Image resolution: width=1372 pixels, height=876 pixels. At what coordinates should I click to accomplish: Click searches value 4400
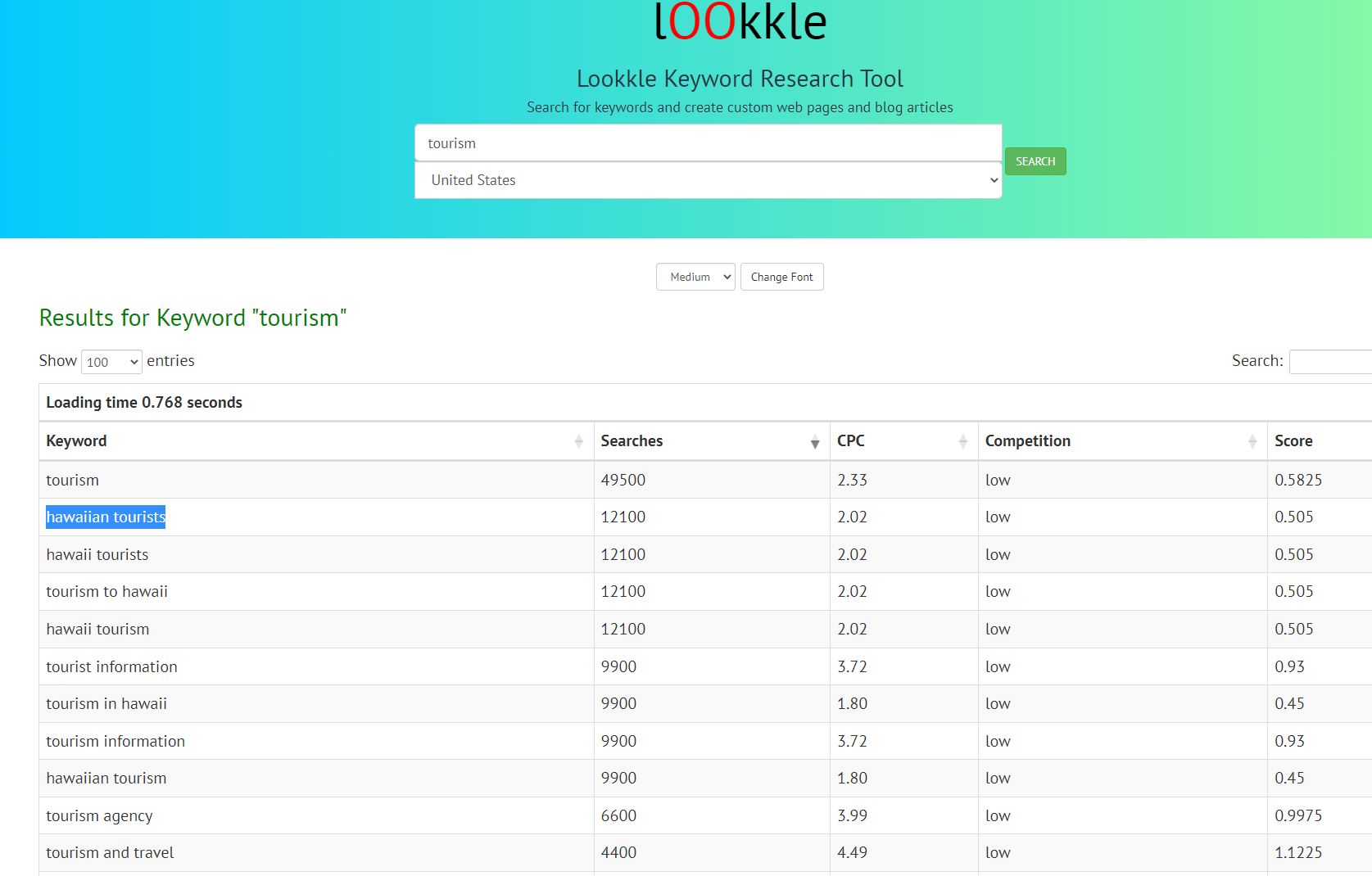pos(618,852)
